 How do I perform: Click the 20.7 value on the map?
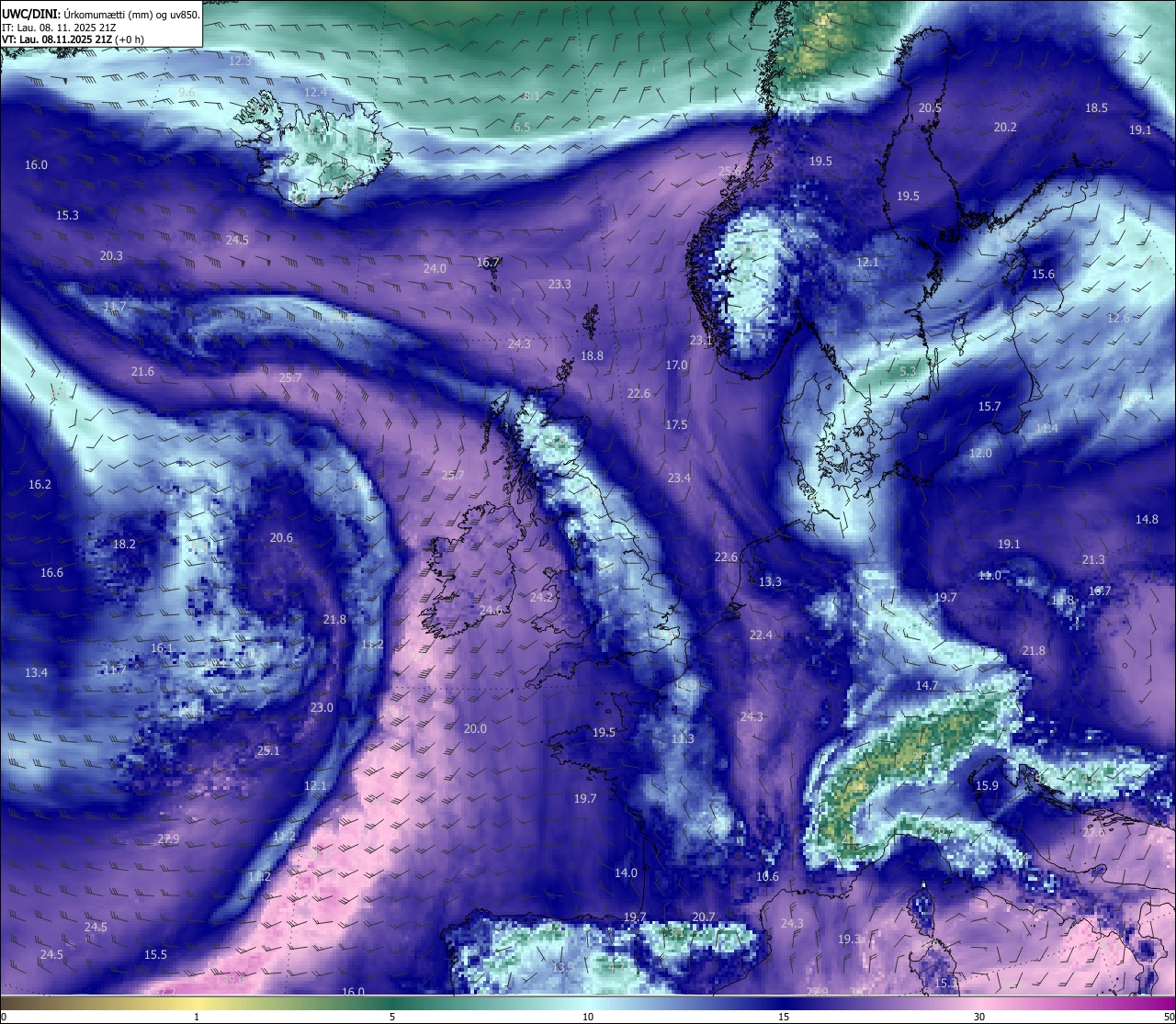(x=703, y=917)
